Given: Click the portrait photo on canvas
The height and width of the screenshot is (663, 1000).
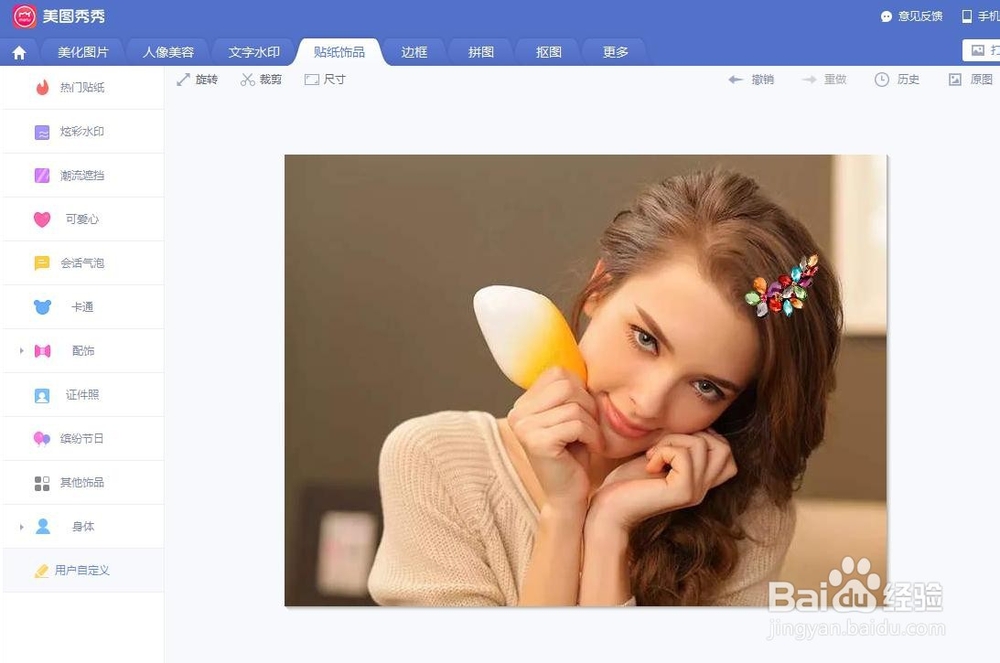Looking at the screenshot, I should pos(585,380).
